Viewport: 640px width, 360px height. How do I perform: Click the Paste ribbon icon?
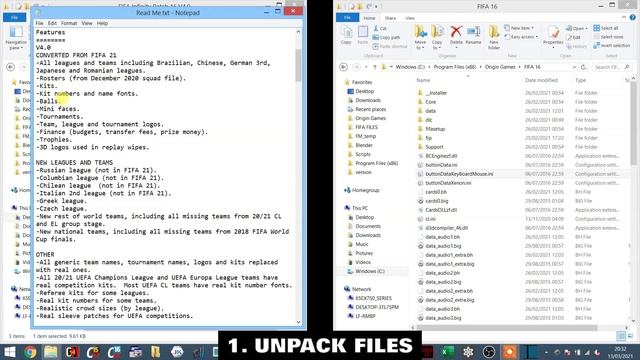coord(362,35)
